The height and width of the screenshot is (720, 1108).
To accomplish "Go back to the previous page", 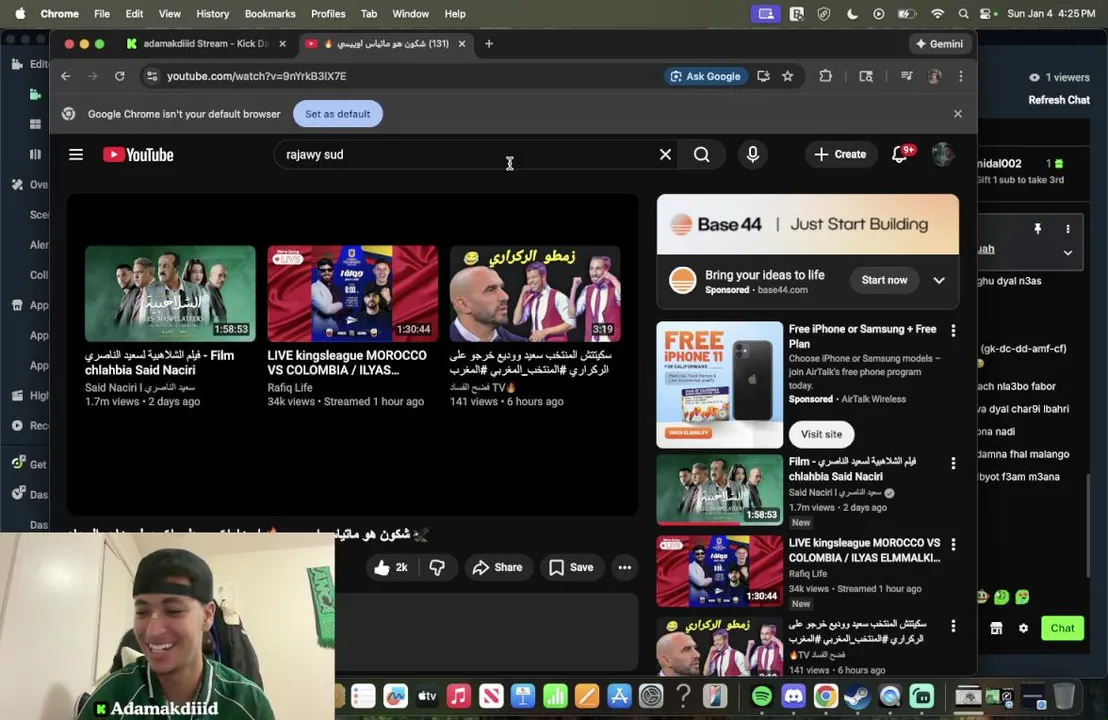I will click(x=66, y=76).
